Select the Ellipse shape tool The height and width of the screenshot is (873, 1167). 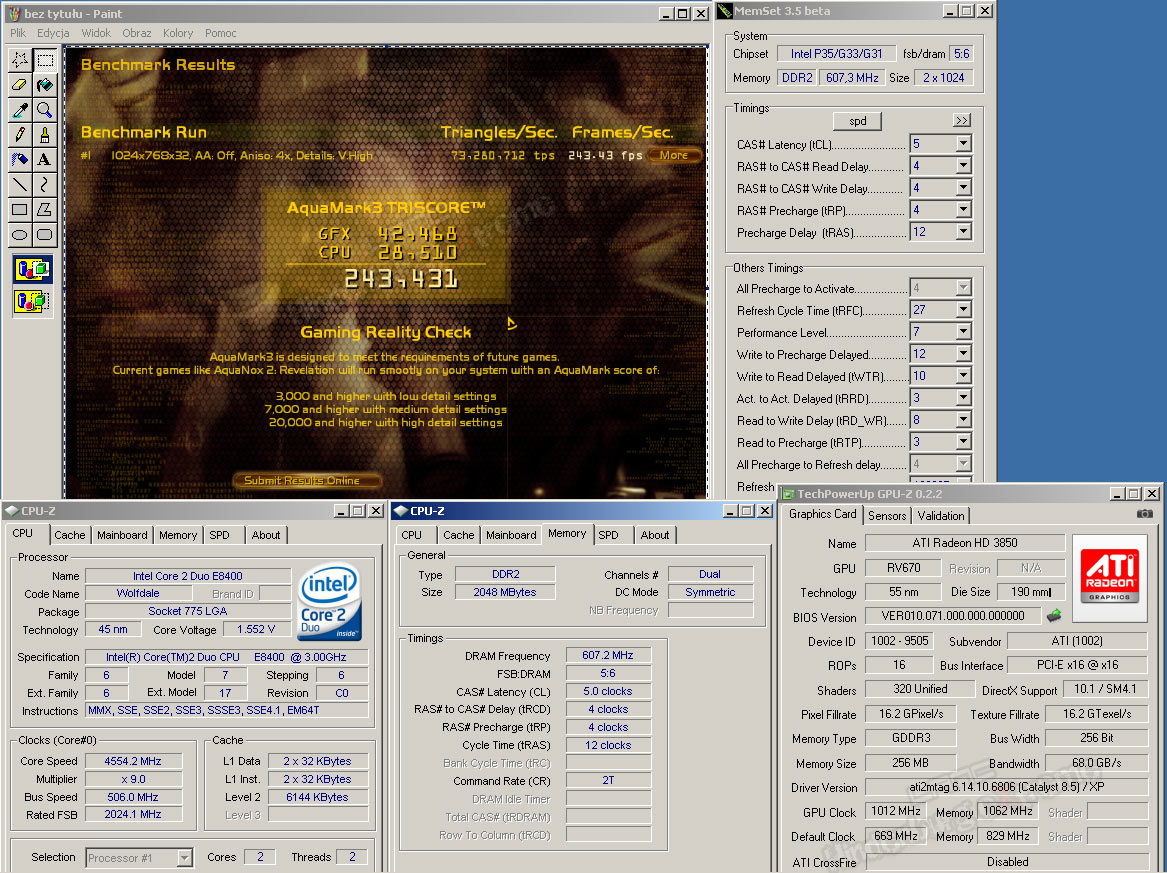(20, 234)
